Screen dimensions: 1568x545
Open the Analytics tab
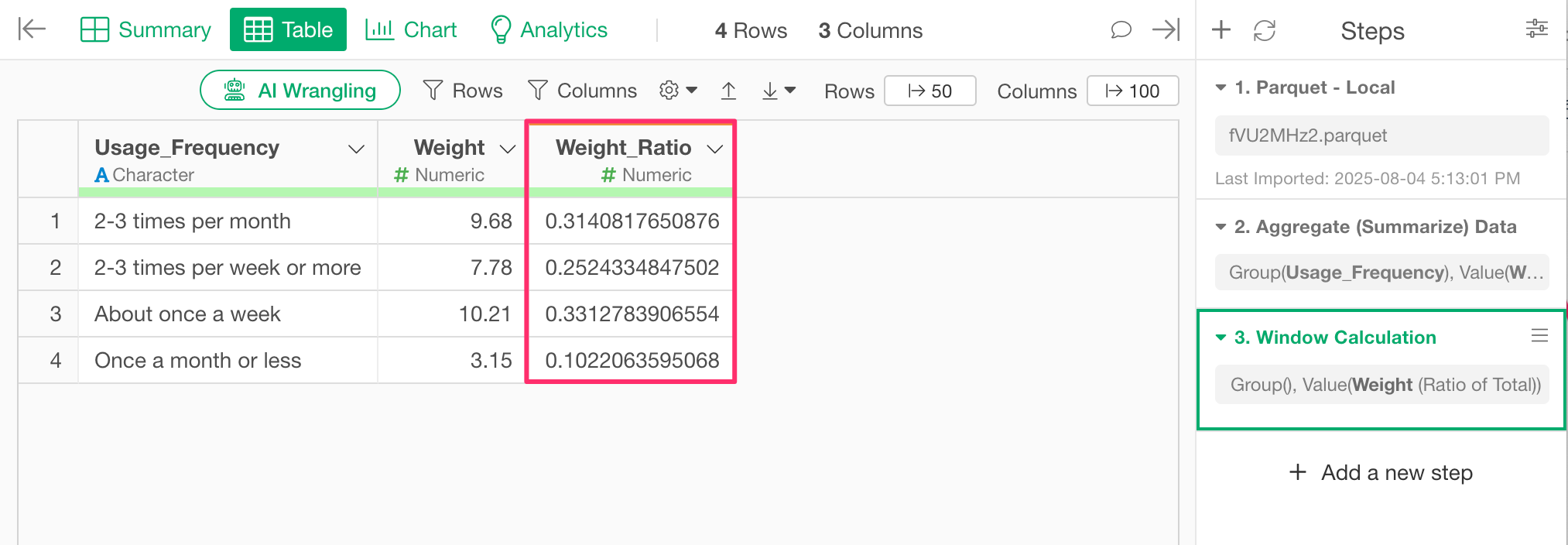tap(549, 30)
